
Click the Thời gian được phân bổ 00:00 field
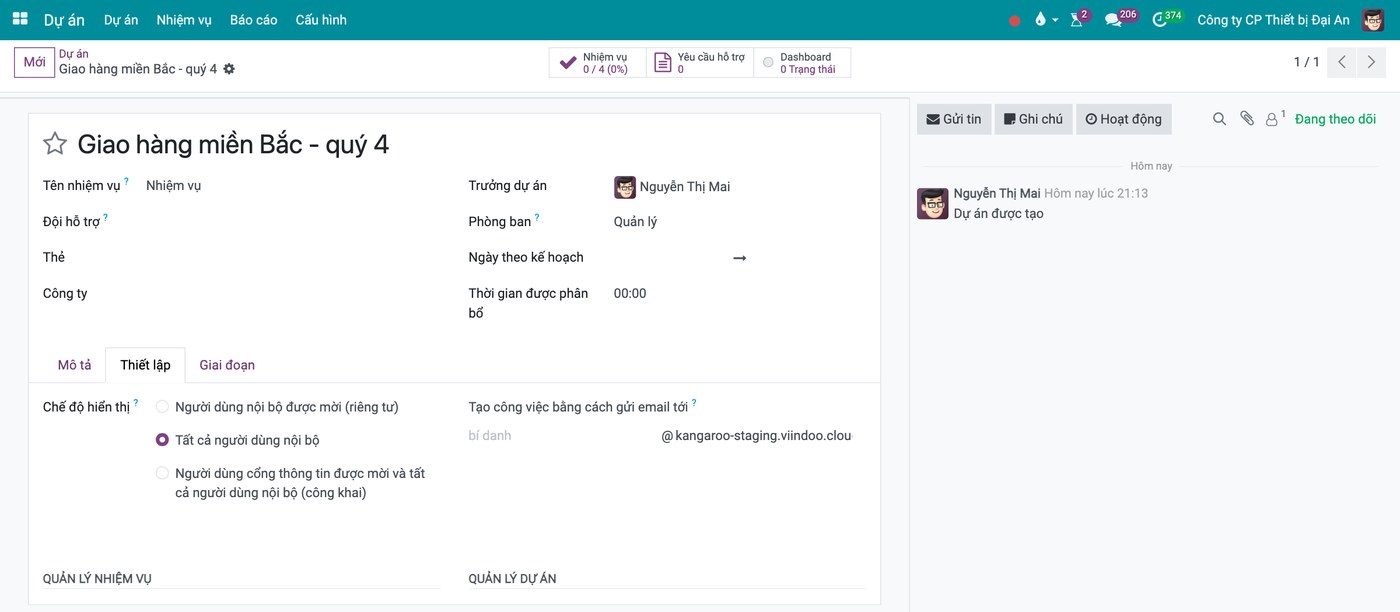740,294
